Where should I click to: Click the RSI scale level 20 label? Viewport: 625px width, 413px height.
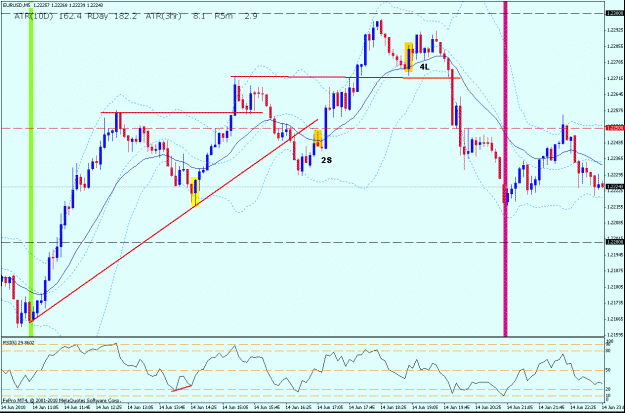[608, 389]
